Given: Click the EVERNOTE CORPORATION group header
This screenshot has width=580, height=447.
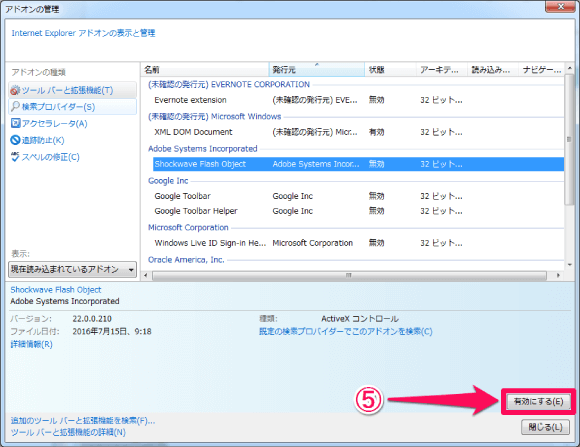Looking at the screenshot, I should 229,84.
